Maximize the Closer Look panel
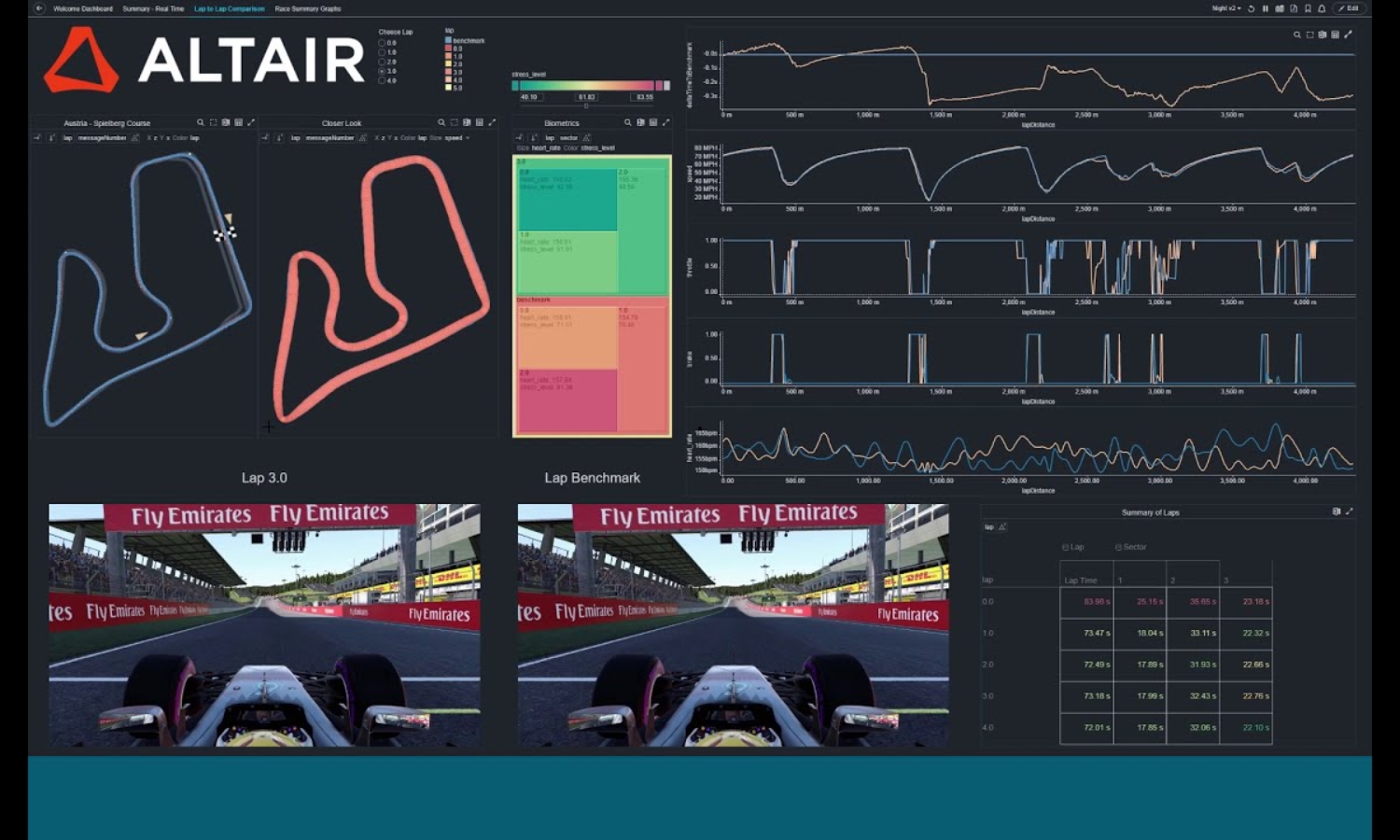Image resolution: width=1400 pixels, height=840 pixels. pyautogui.click(x=492, y=122)
